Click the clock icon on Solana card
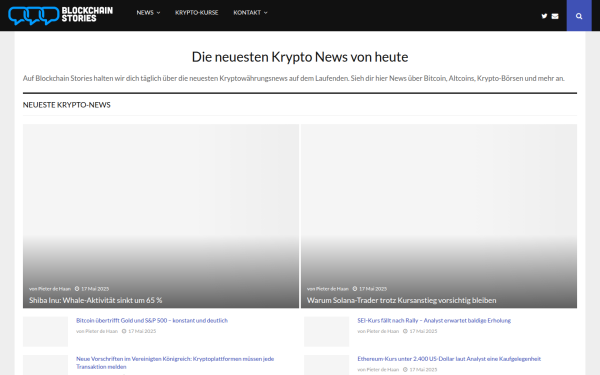The width and height of the screenshot is (600, 375). click(355, 289)
